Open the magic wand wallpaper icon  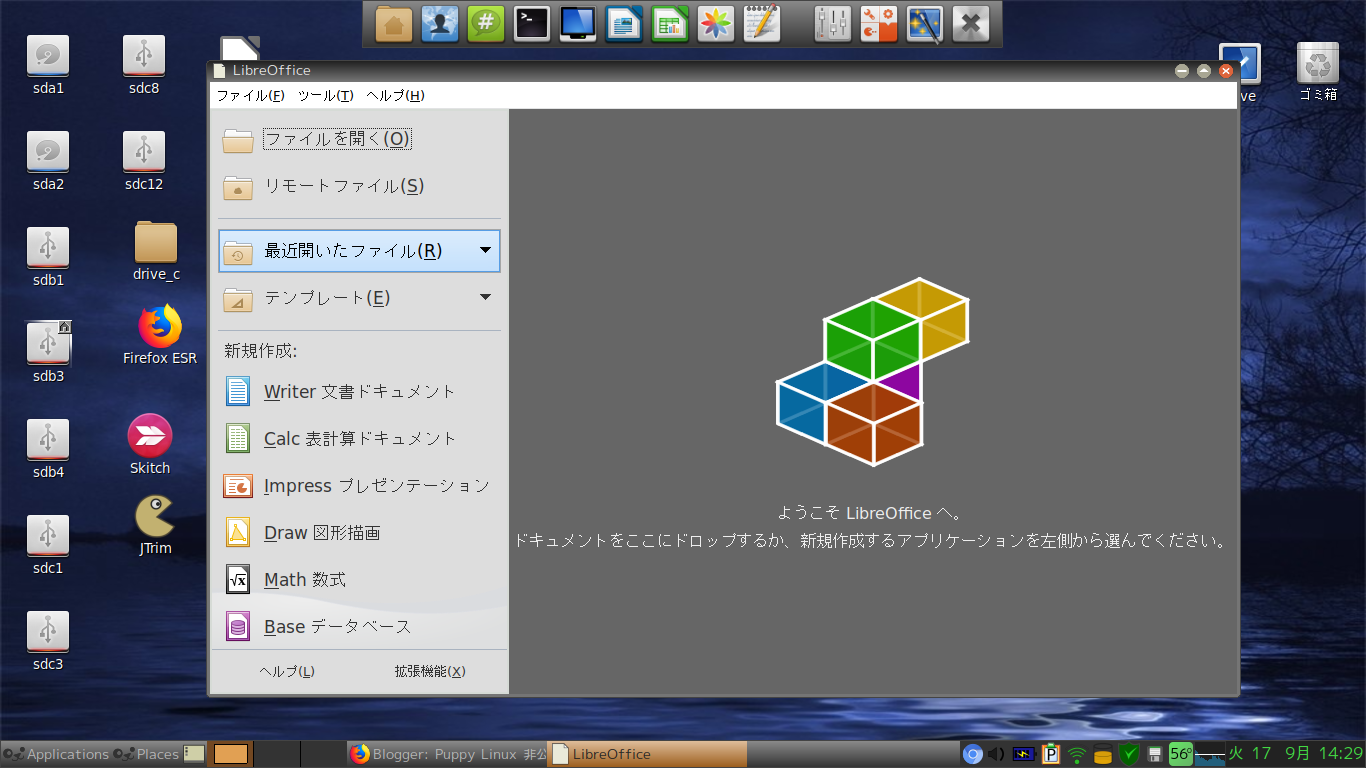point(924,23)
